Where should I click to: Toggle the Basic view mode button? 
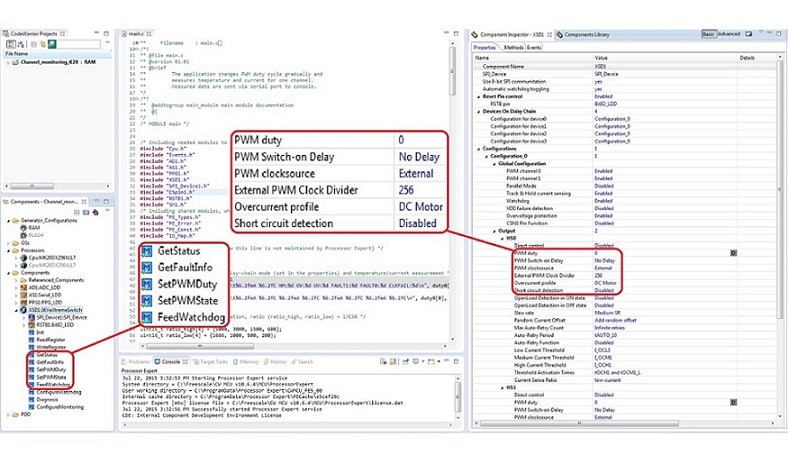pos(708,33)
